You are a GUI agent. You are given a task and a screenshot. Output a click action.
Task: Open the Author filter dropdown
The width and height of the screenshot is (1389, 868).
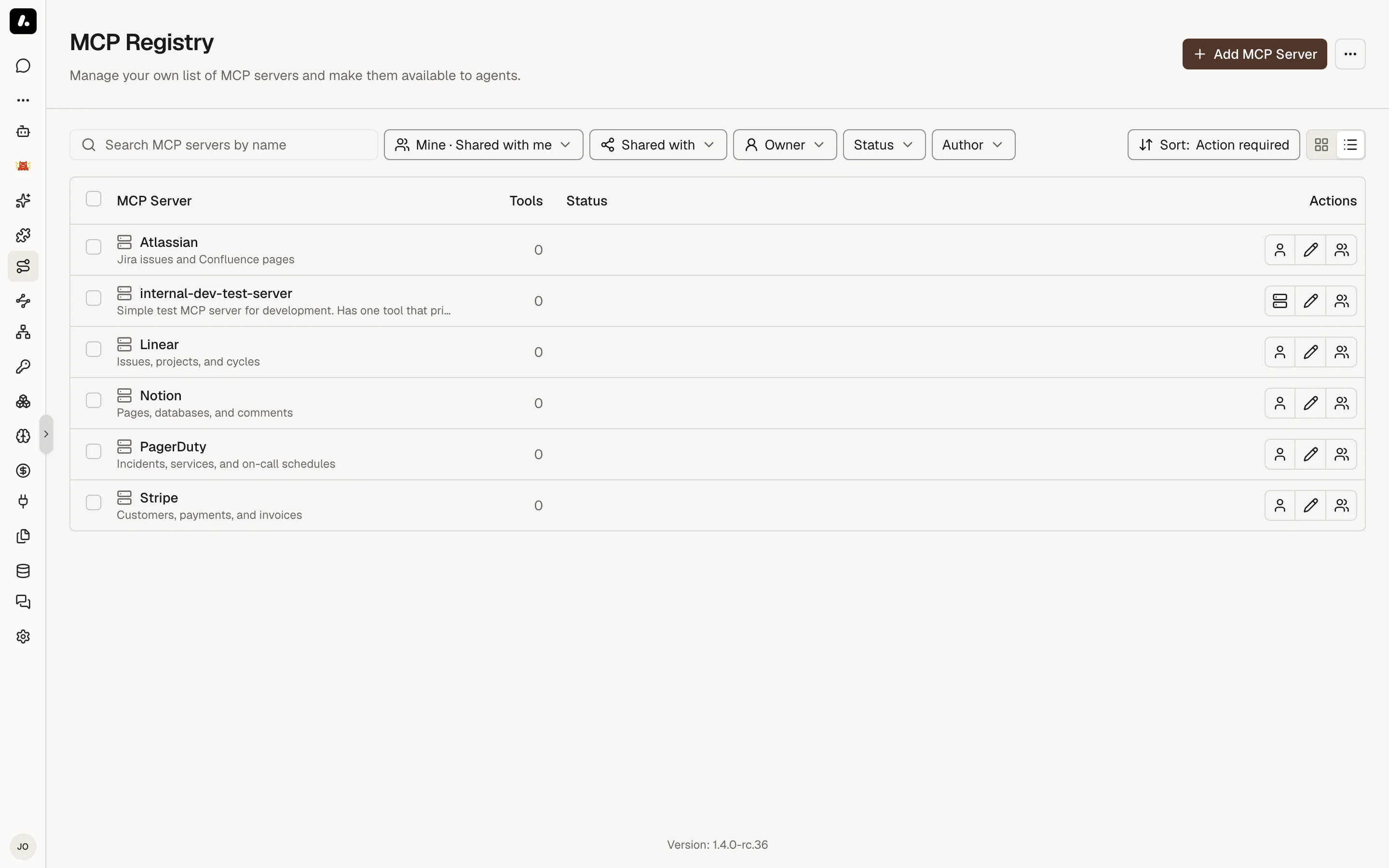point(973,145)
